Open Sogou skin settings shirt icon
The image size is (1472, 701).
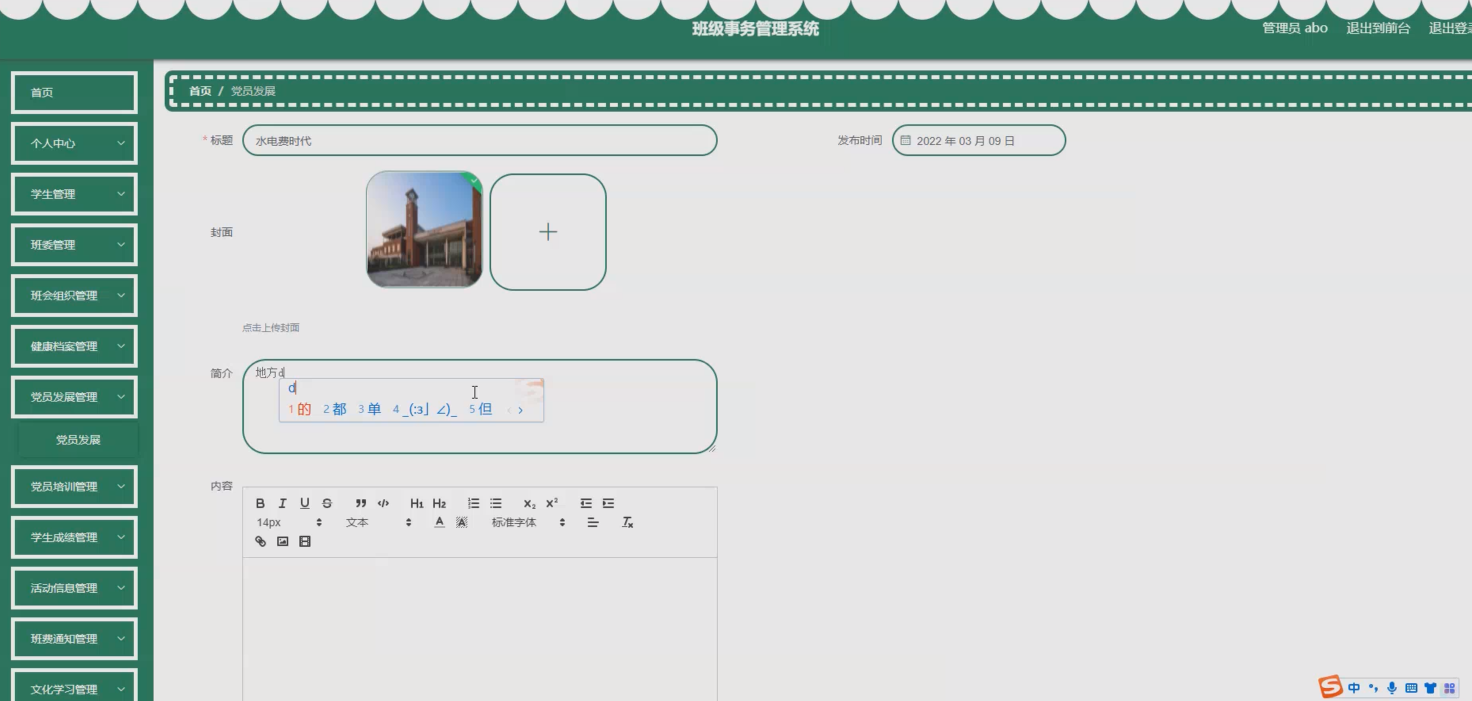pos(1430,688)
